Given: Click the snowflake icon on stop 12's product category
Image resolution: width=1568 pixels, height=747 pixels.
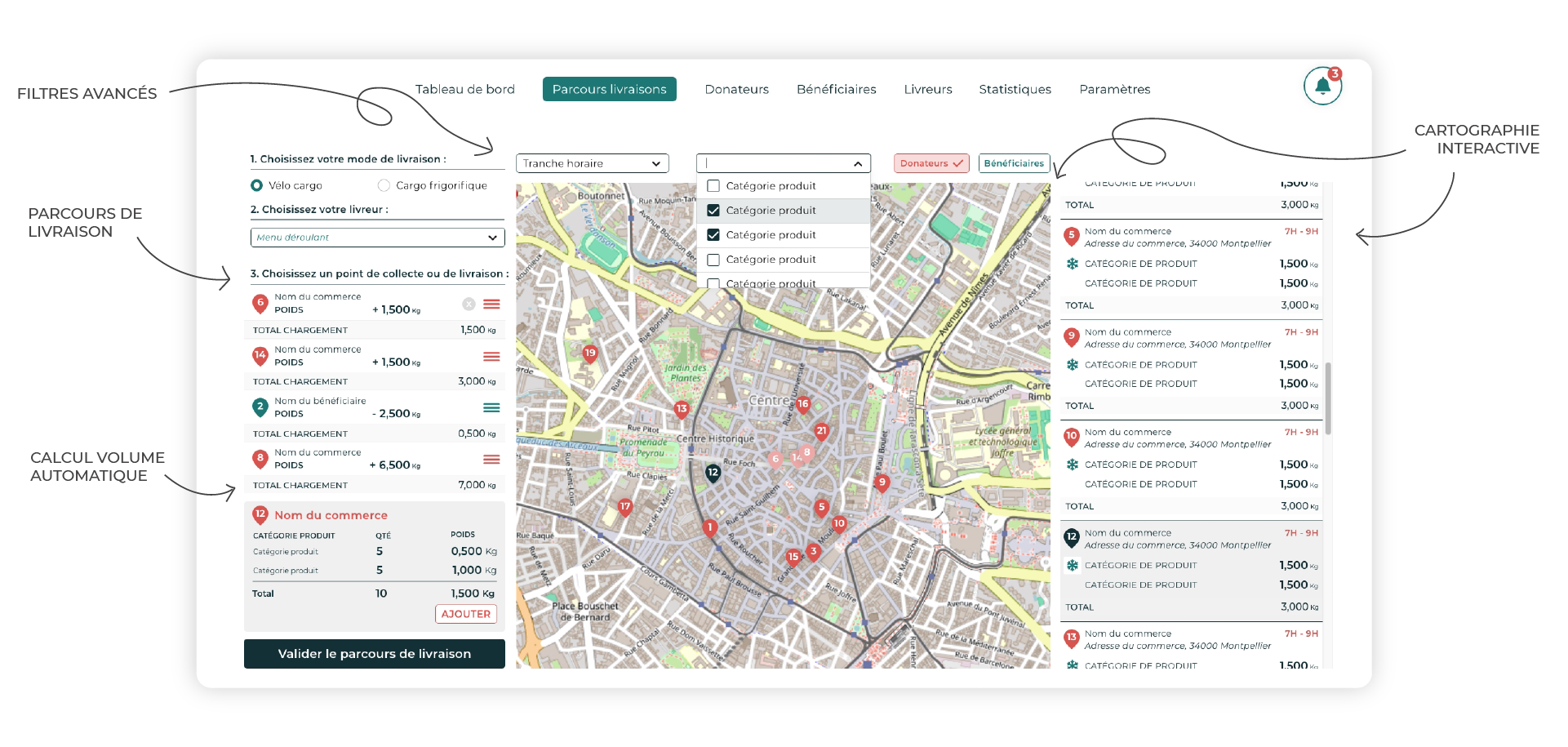Looking at the screenshot, I should (1071, 564).
